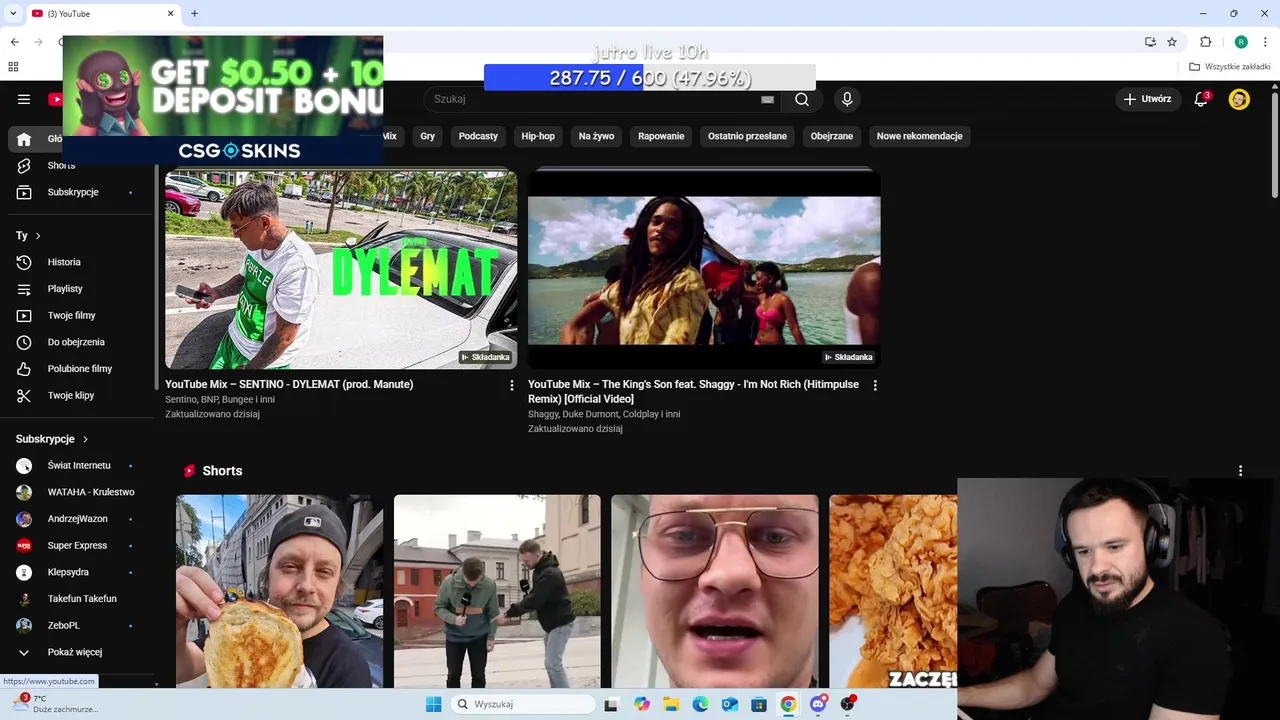
Task: Open options menu for The King's Son mix
Action: 875,385
